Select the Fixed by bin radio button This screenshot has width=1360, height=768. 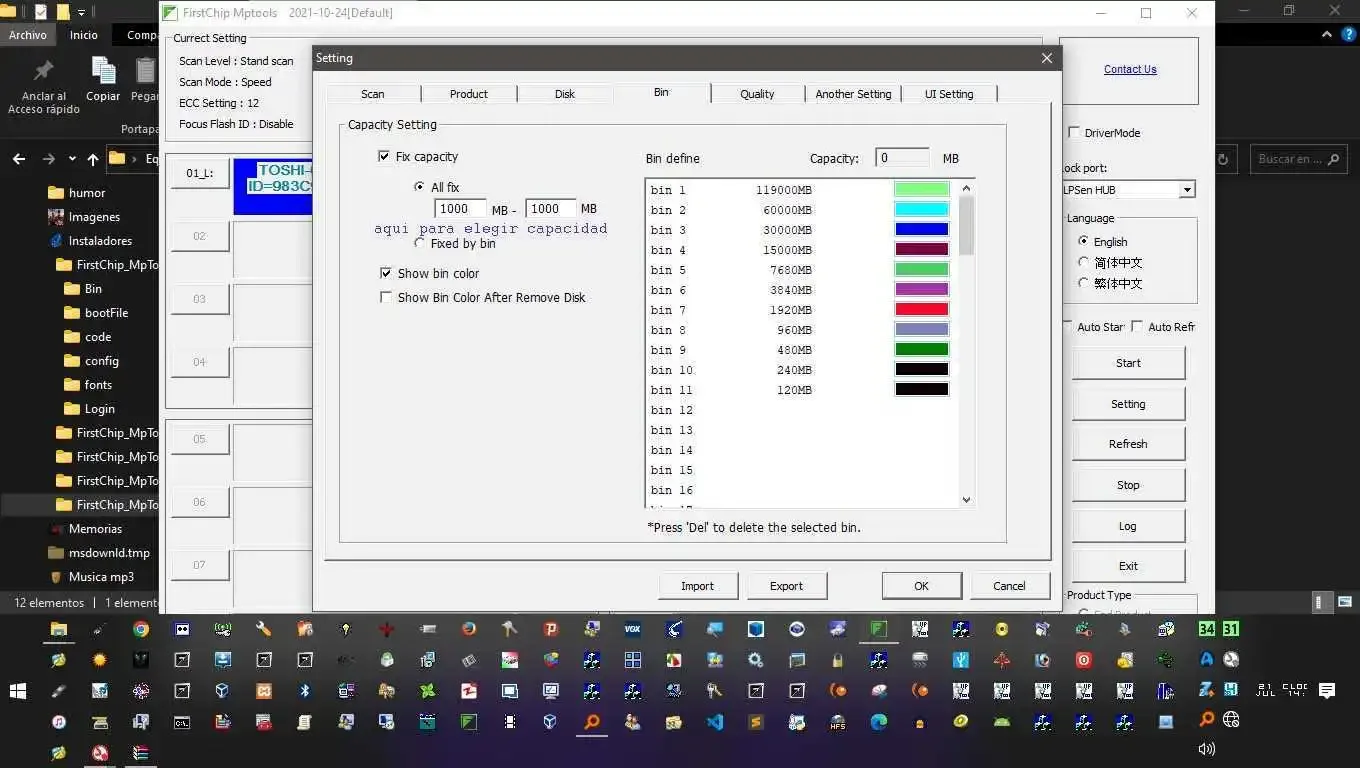coord(420,243)
